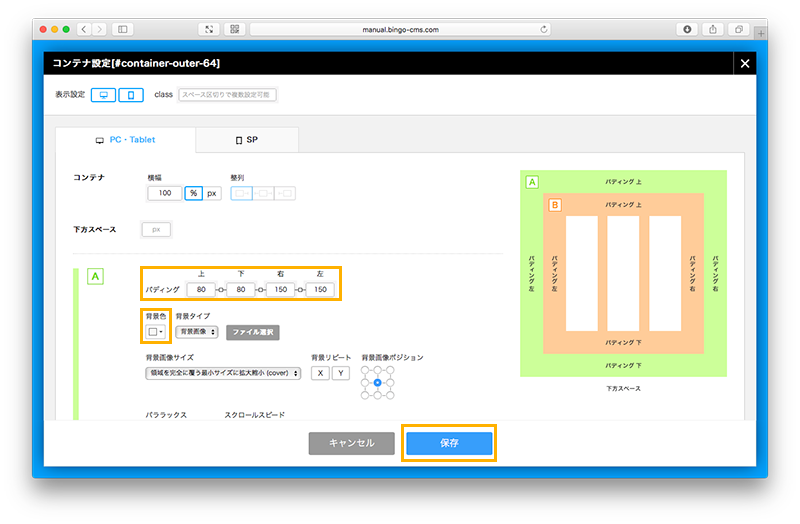
Task: Reload the page with the refresh icon
Action: coord(544,29)
